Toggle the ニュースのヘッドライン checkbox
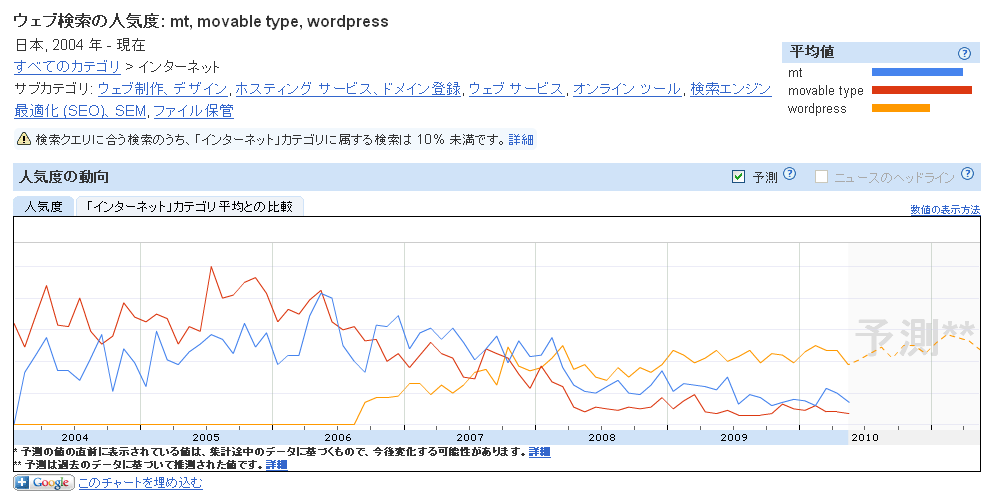The image size is (996, 500). pos(821,177)
